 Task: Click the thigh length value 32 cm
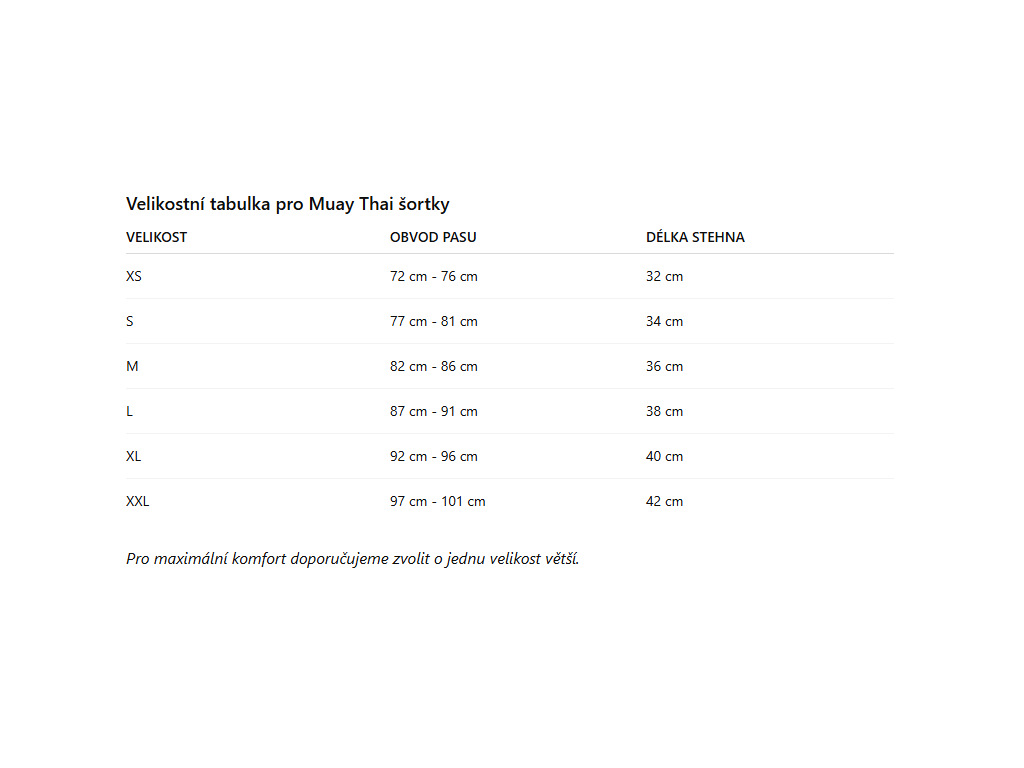pyautogui.click(x=665, y=276)
